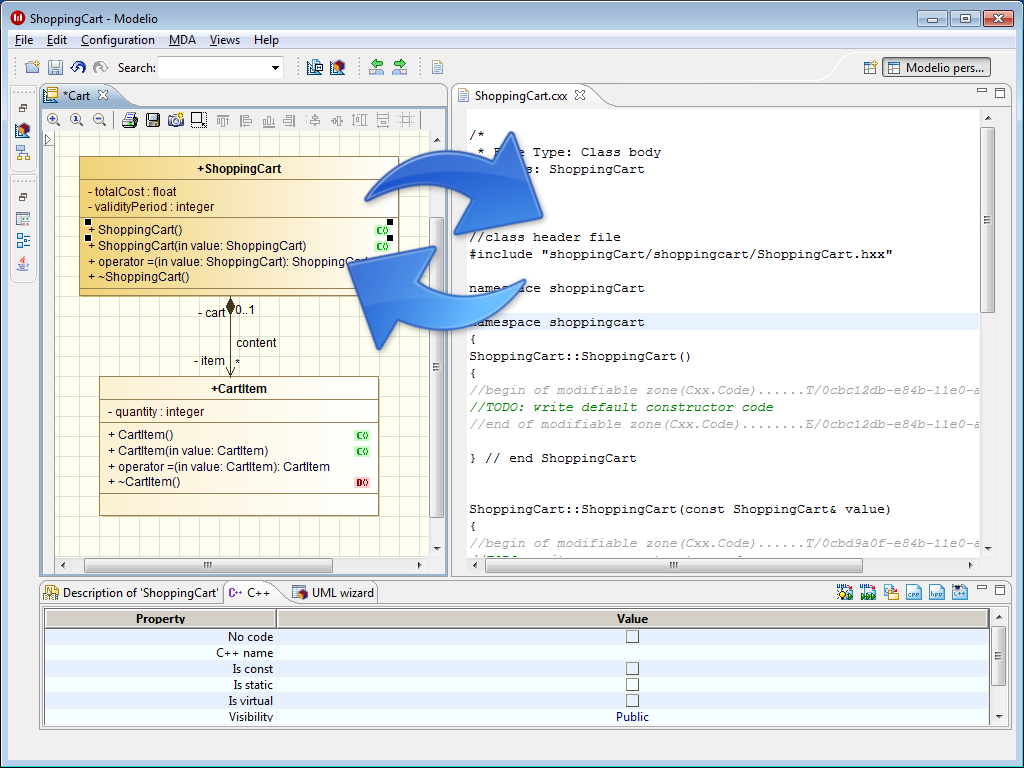Click the Modelio pers... perspective button
The height and width of the screenshot is (768, 1024).
[936, 67]
